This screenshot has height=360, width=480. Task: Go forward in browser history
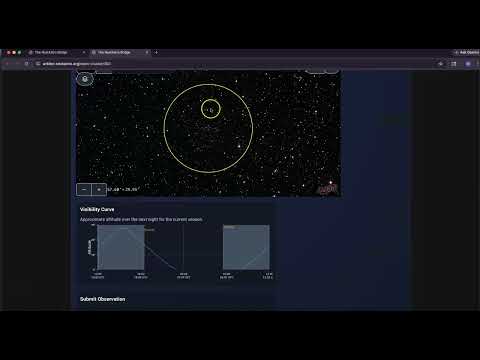click(17, 63)
